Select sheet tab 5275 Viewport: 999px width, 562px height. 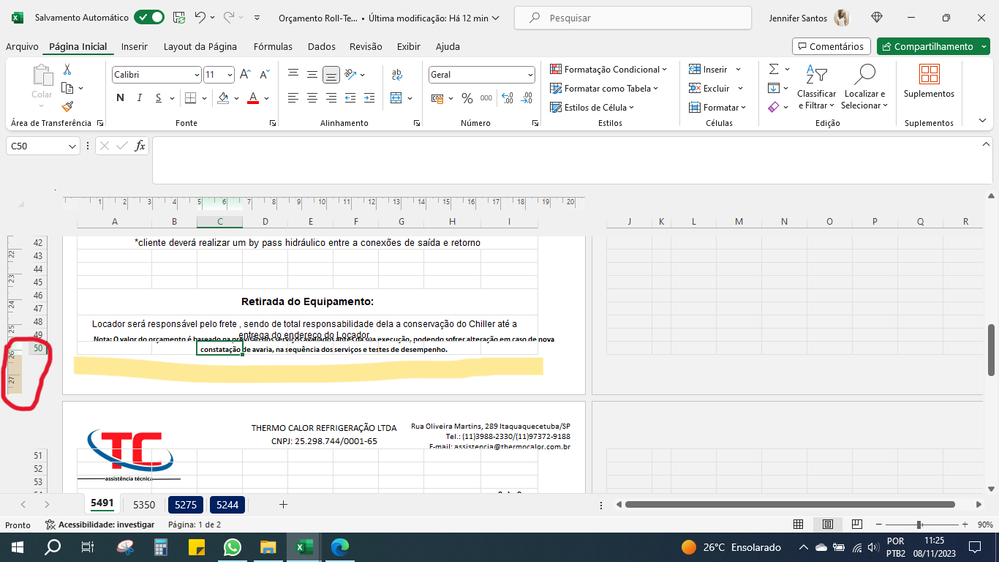[x=185, y=505]
